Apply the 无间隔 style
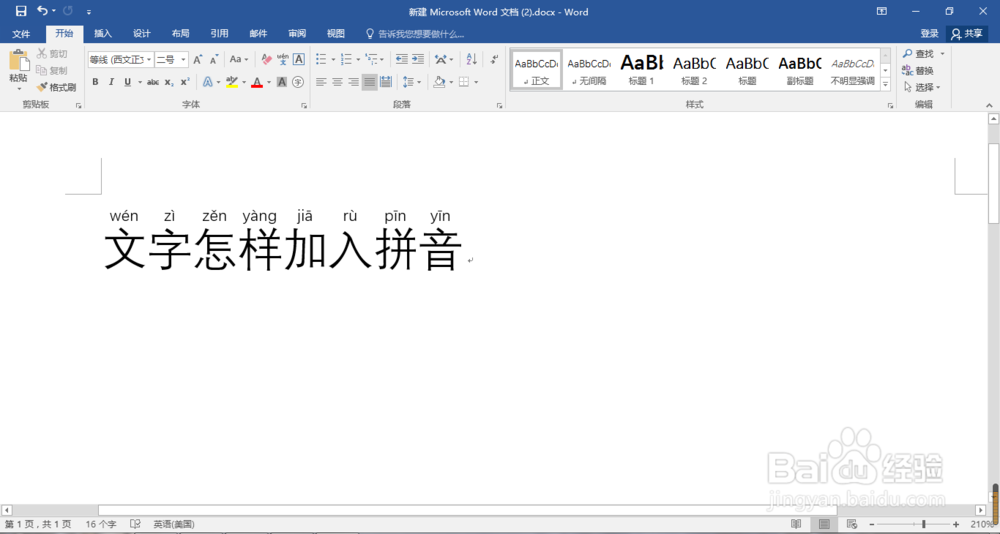The image size is (1000, 534). point(589,69)
